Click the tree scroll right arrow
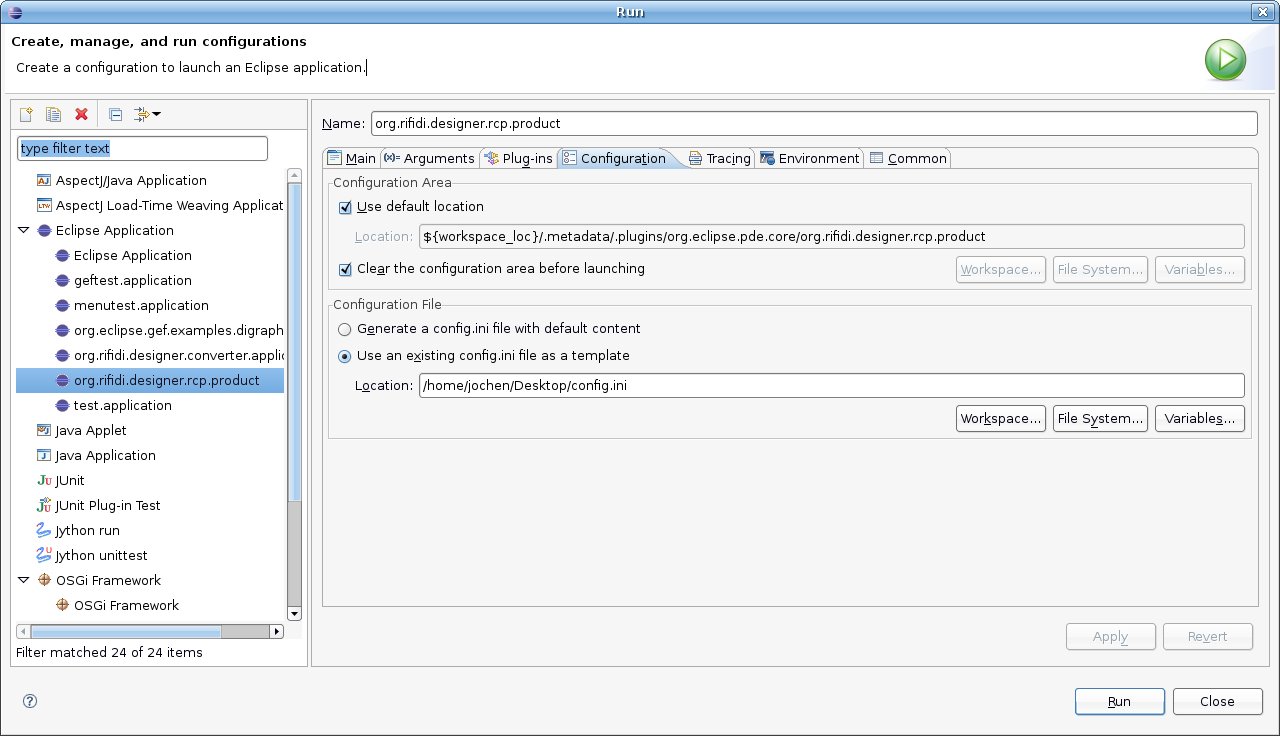Image resolution: width=1280 pixels, height=736 pixels. (277, 631)
